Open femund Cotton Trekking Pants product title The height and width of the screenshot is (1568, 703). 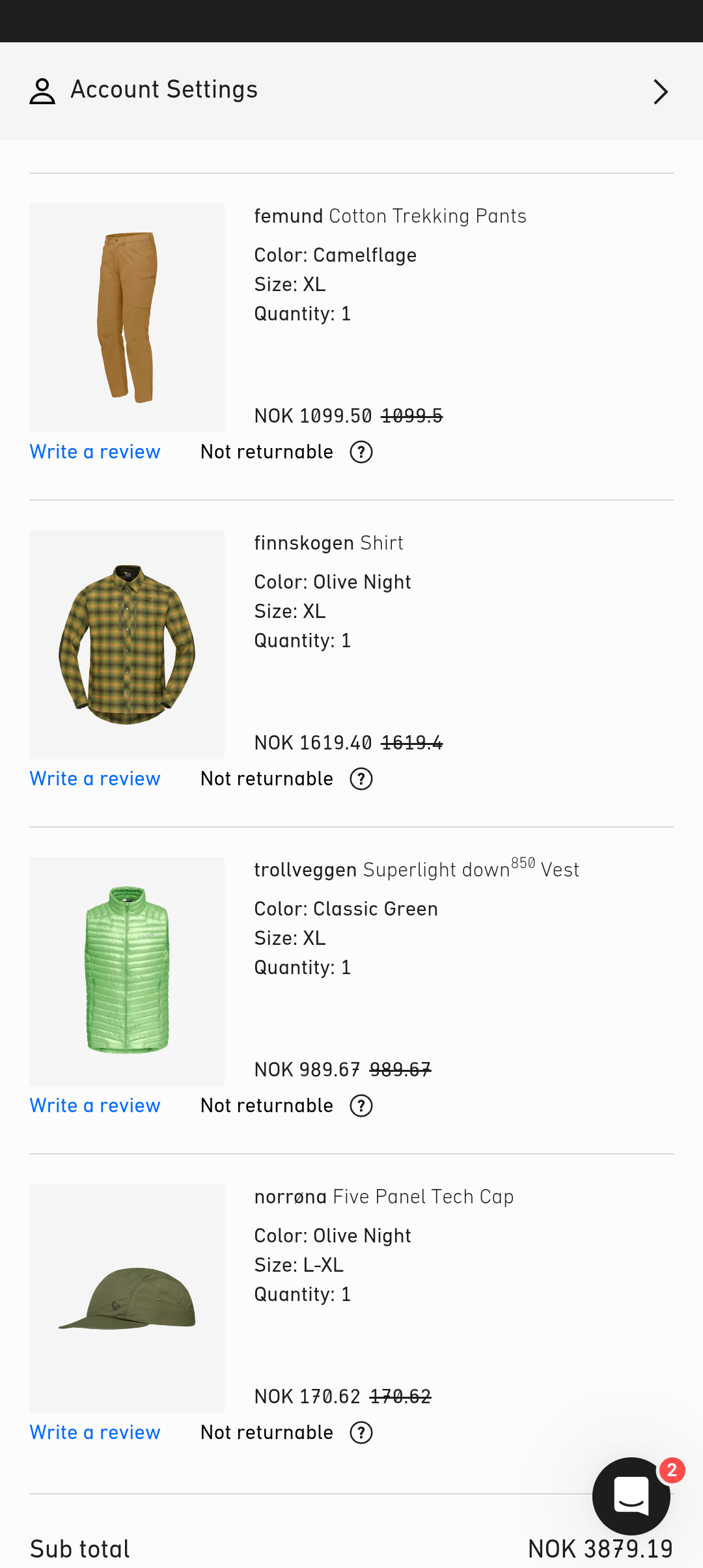(x=390, y=216)
